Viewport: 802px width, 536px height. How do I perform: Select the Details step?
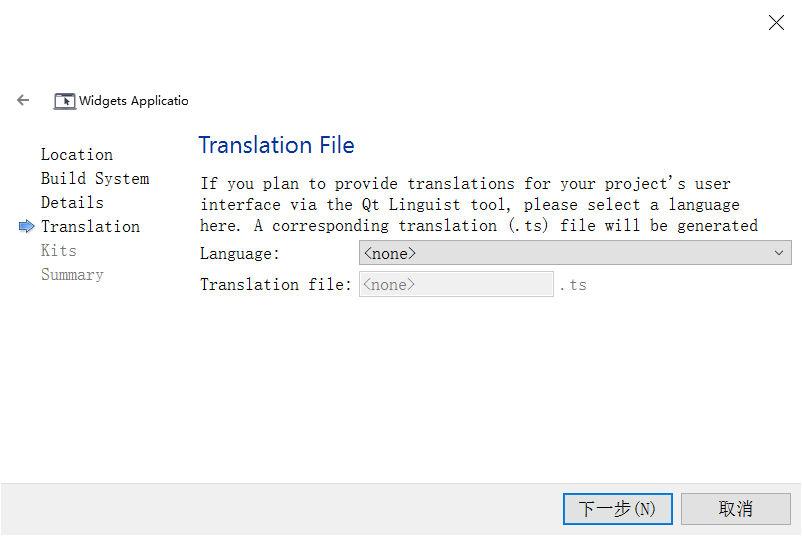(x=72, y=203)
